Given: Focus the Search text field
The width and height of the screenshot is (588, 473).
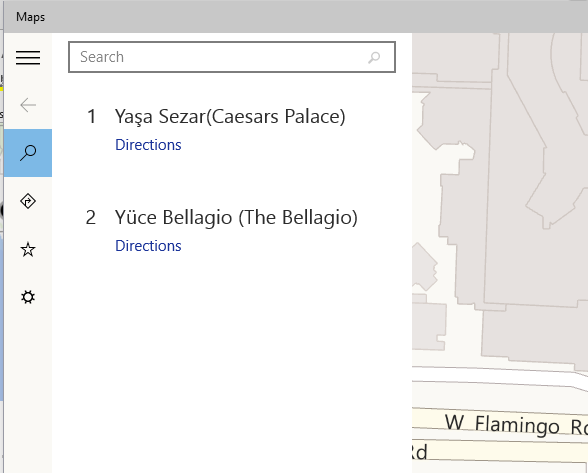Looking at the screenshot, I should pyautogui.click(x=232, y=57).
